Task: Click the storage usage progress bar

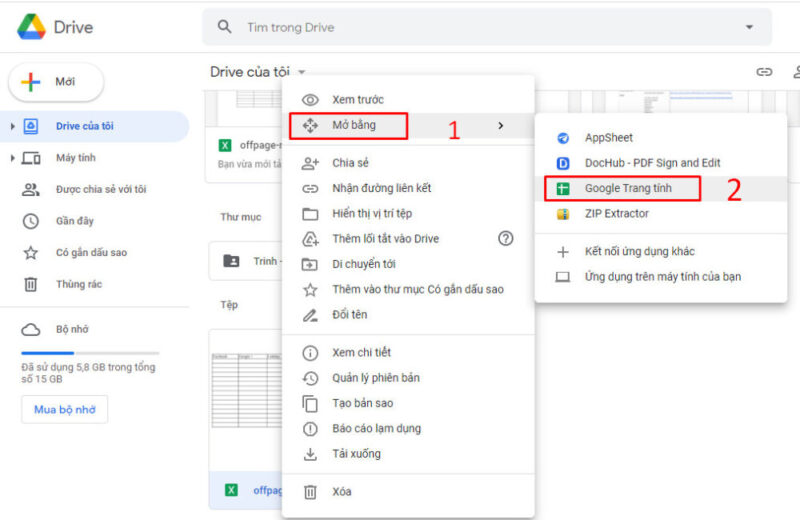Action: click(90, 353)
